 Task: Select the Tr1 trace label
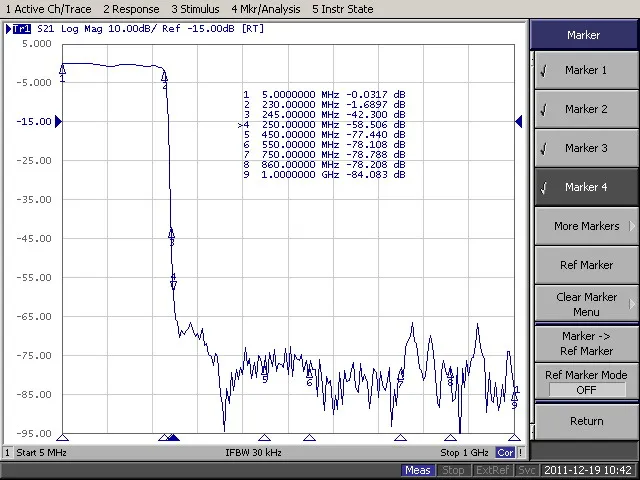(x=21, y=29)
